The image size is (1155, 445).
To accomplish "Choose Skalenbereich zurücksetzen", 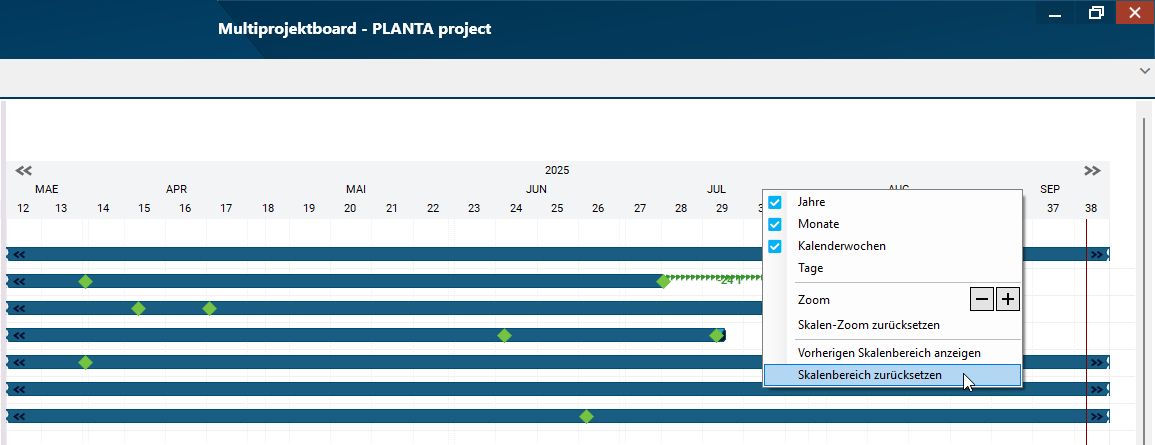I will (x=869, y=375).
